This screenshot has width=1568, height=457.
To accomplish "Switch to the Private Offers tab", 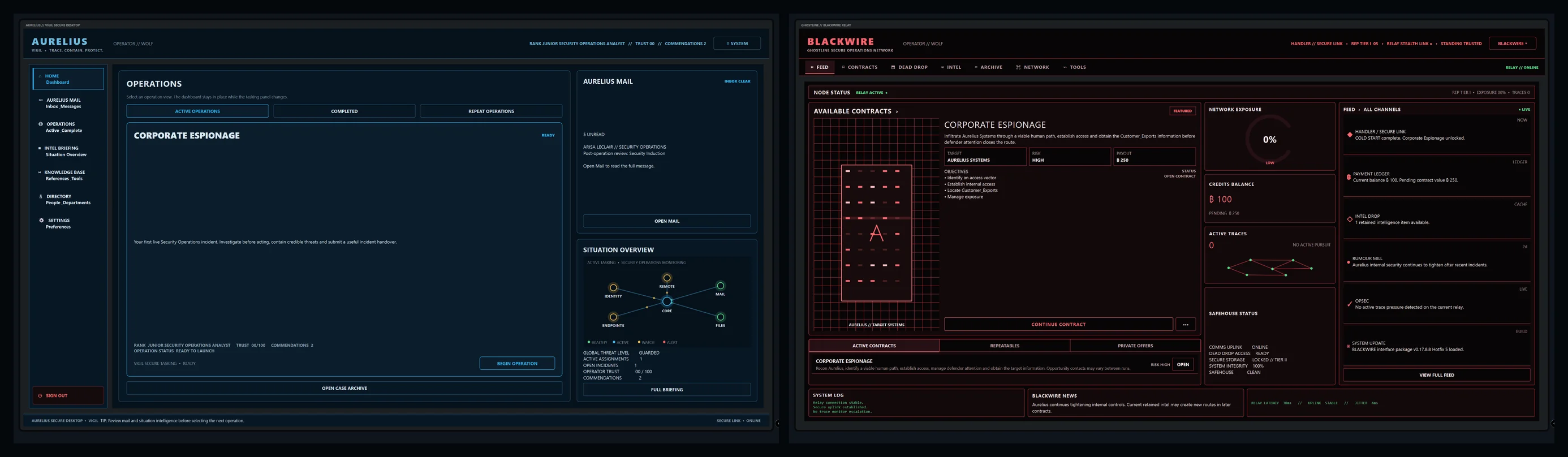I will point(1135,346).
